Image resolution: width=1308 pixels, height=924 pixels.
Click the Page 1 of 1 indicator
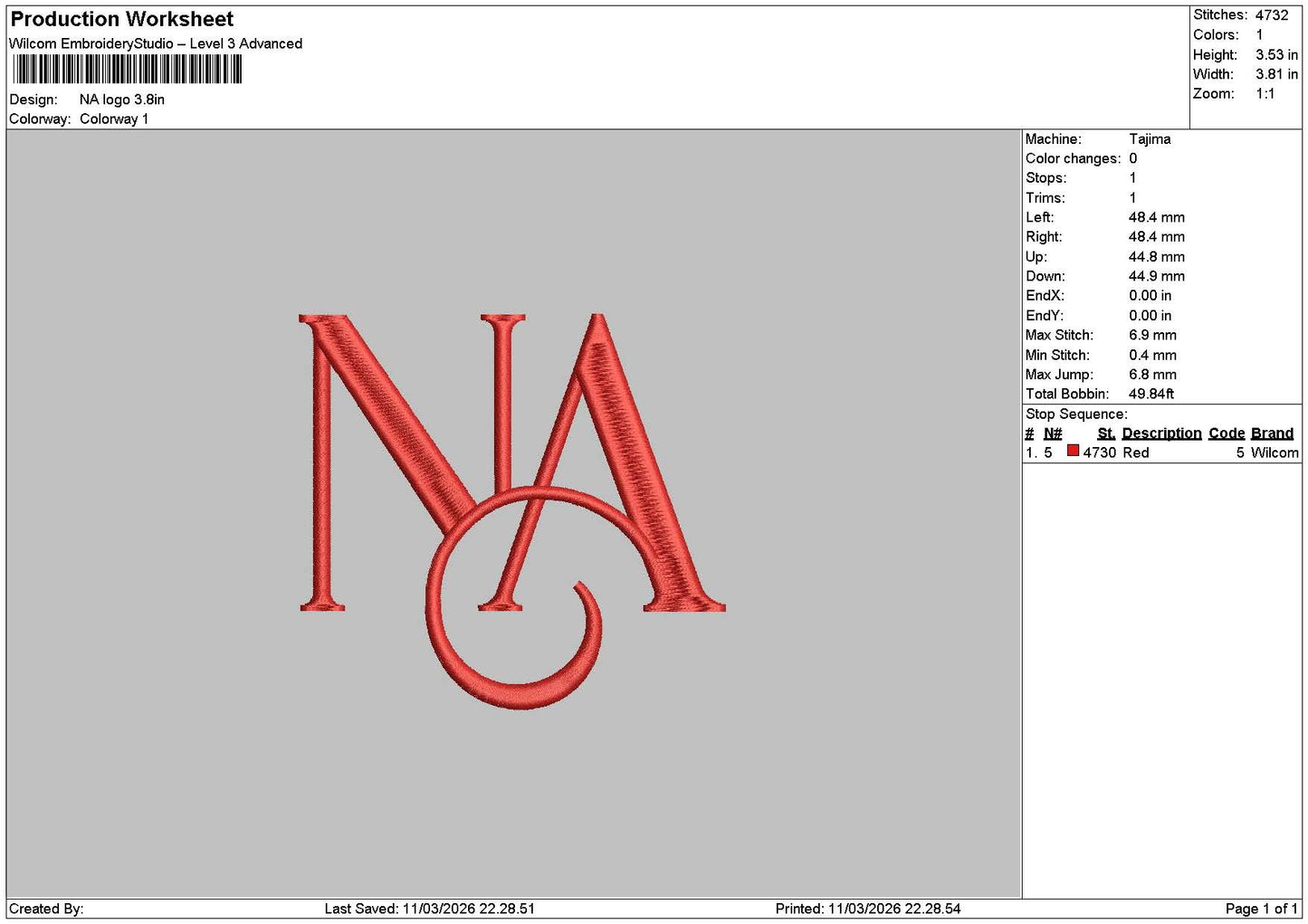pyautogui.click(x=1262, y=909)
